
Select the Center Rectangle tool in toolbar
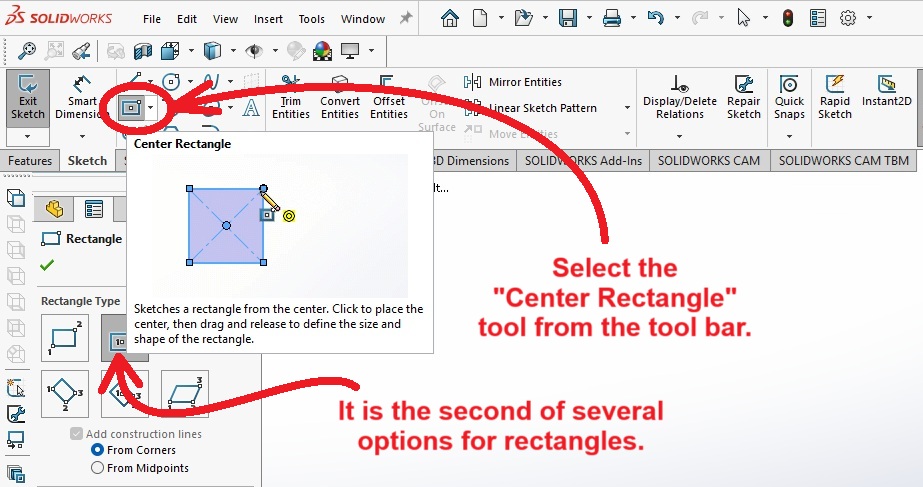130,107
